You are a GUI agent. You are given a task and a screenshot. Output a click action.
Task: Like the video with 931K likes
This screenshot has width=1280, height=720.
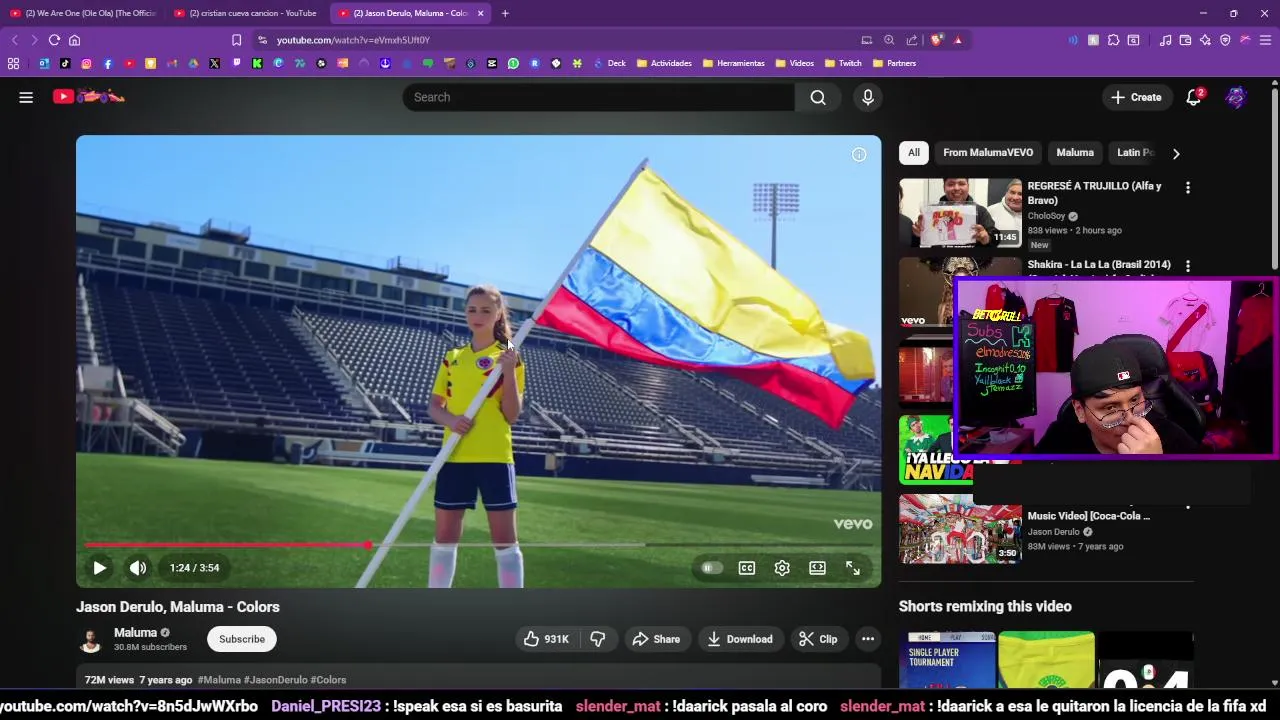pos(546,639)
